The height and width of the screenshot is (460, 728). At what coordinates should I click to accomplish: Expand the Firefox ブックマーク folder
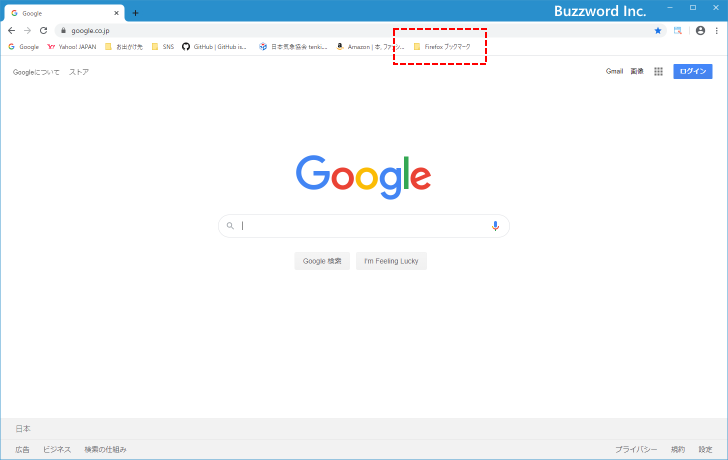442,47
